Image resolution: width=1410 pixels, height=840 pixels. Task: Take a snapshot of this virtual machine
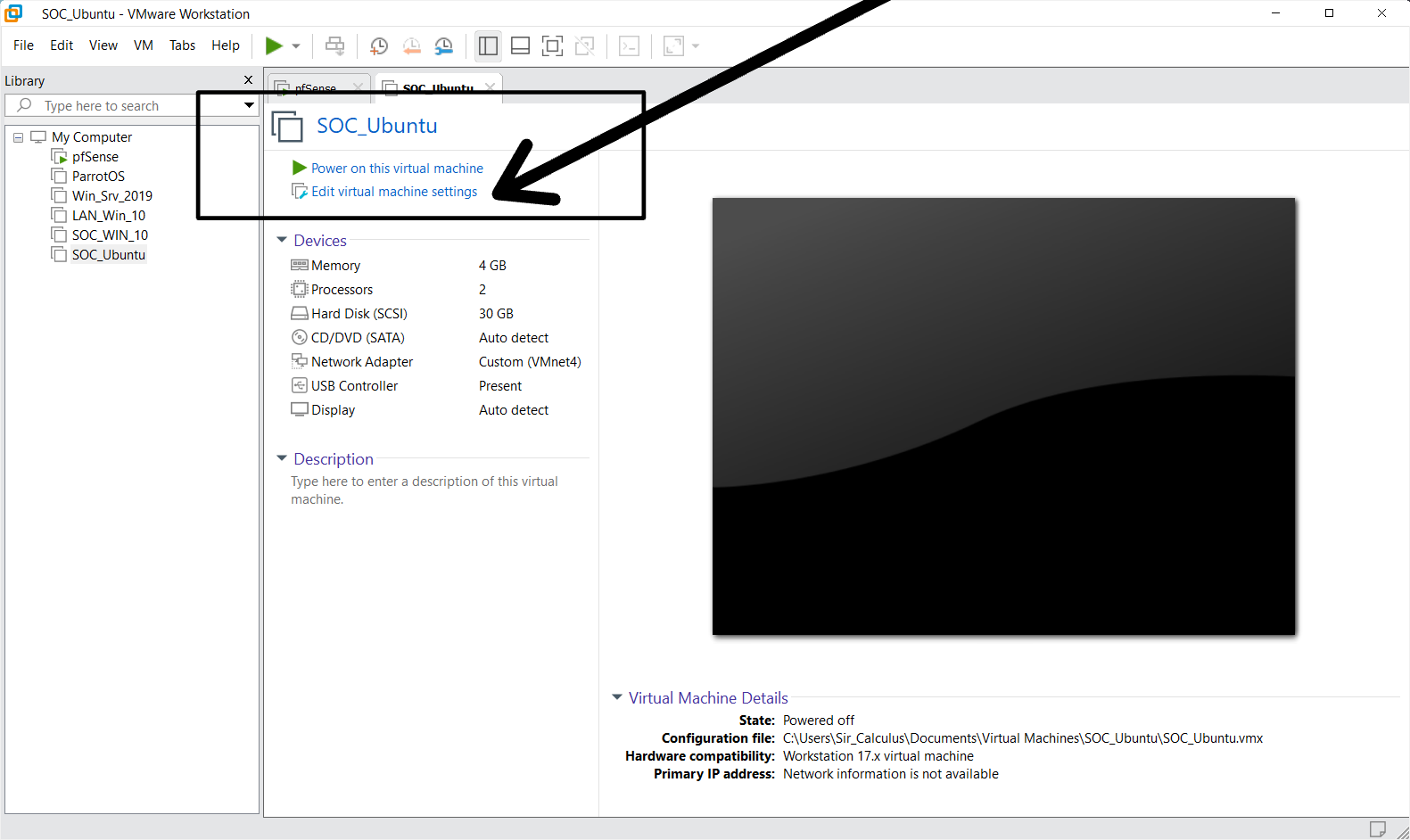click(379, 46)
